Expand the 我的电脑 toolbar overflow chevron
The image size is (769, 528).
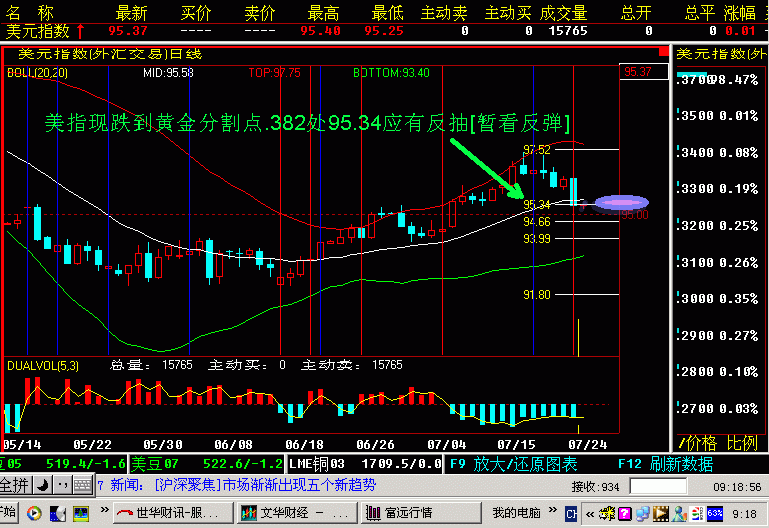pyautogui.click(x=553, y=510)
